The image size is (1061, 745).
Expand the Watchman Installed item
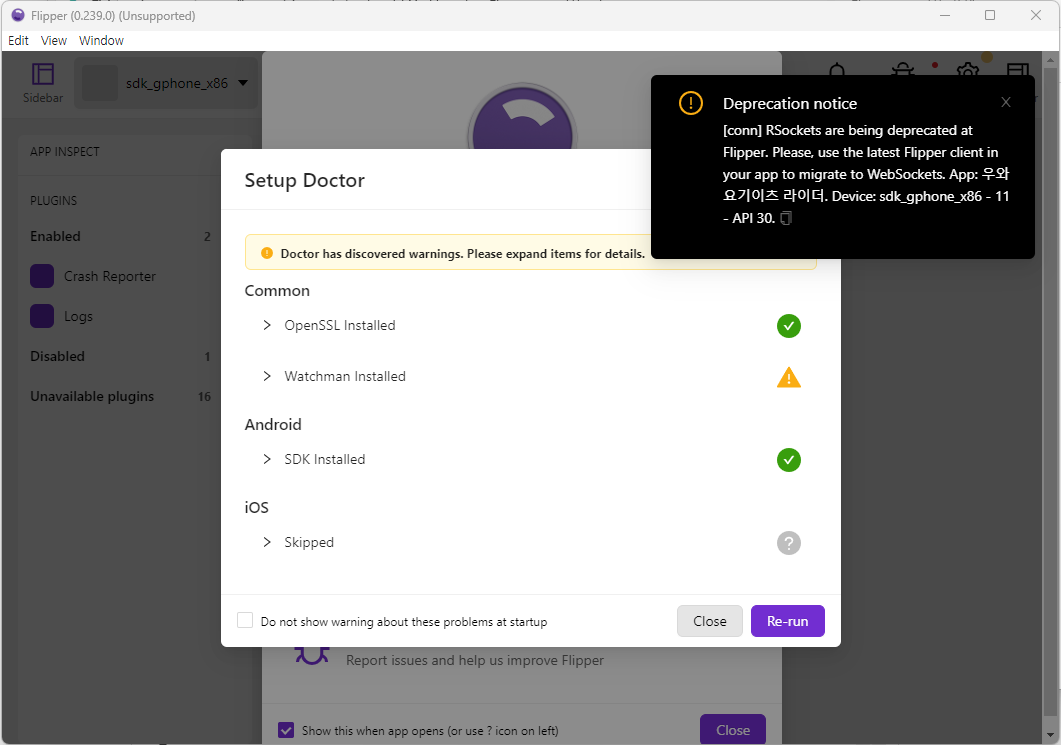(x=267, y=376)
